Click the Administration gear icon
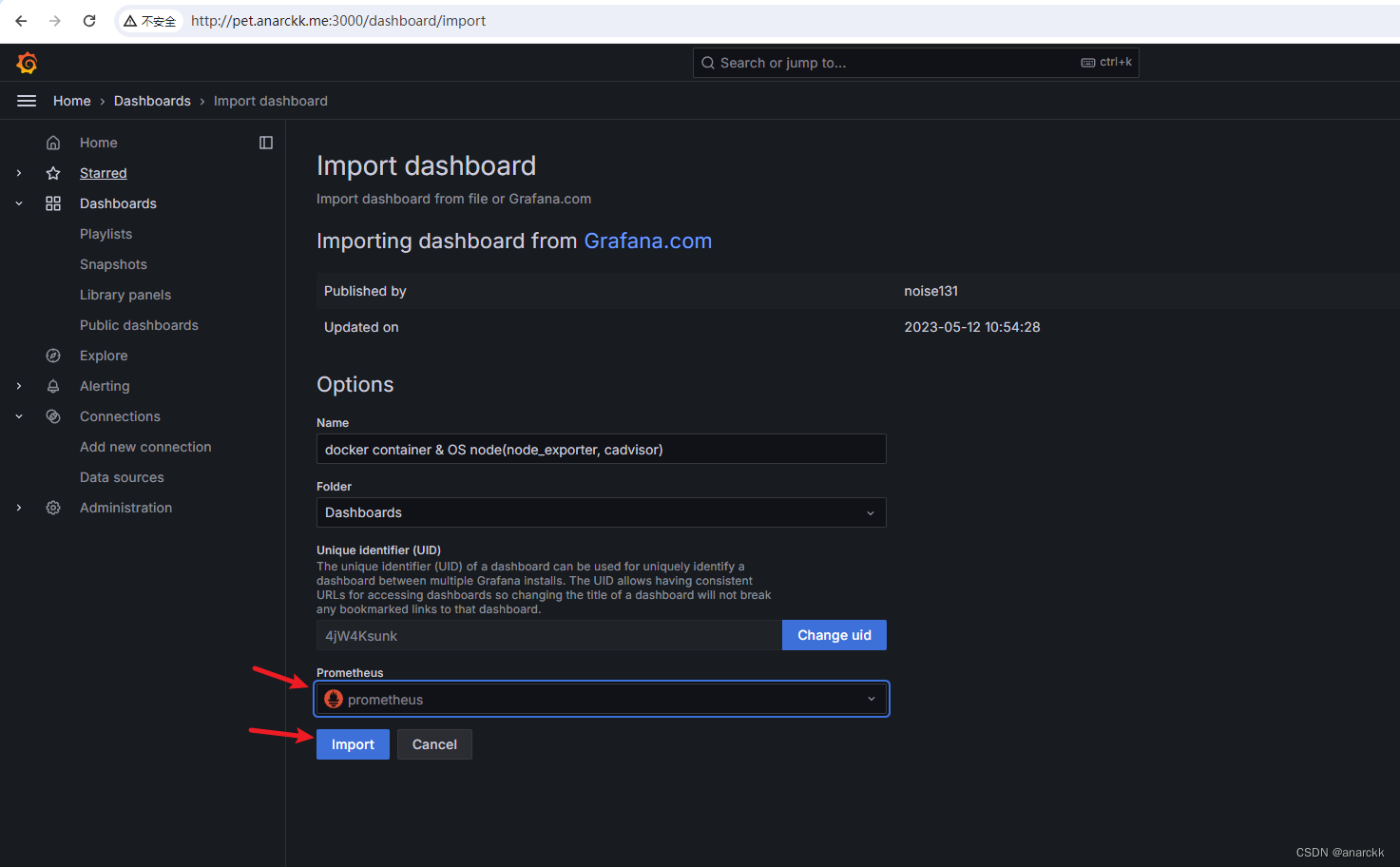 53,508
